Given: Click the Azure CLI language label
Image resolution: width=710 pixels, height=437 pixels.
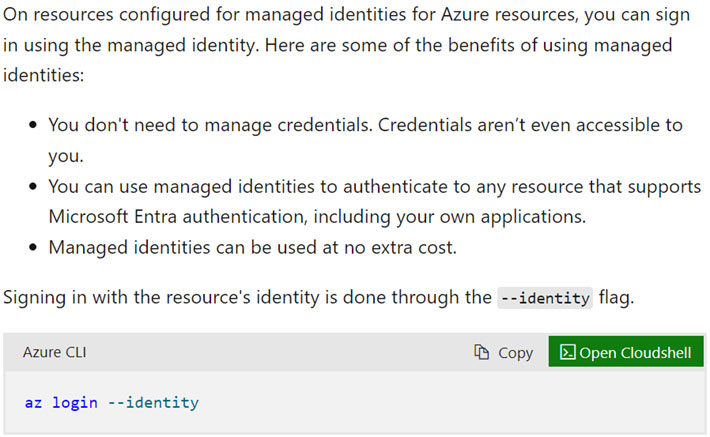Looking at the screenshot, I should coord(56,352).
